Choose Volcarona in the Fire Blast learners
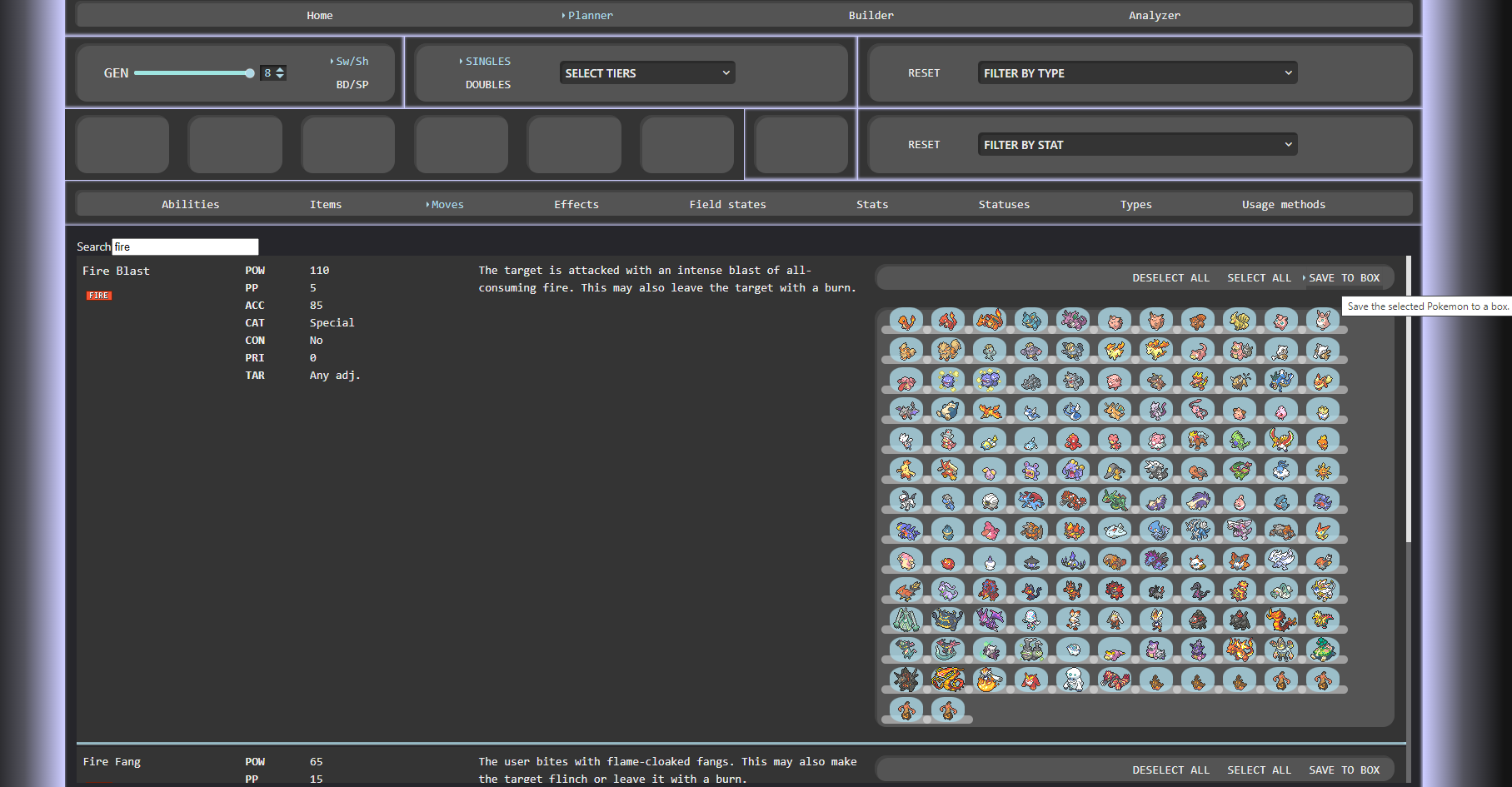This screenshot has height=787, width=1512. pyautogui.click(x=1240, y=560)
